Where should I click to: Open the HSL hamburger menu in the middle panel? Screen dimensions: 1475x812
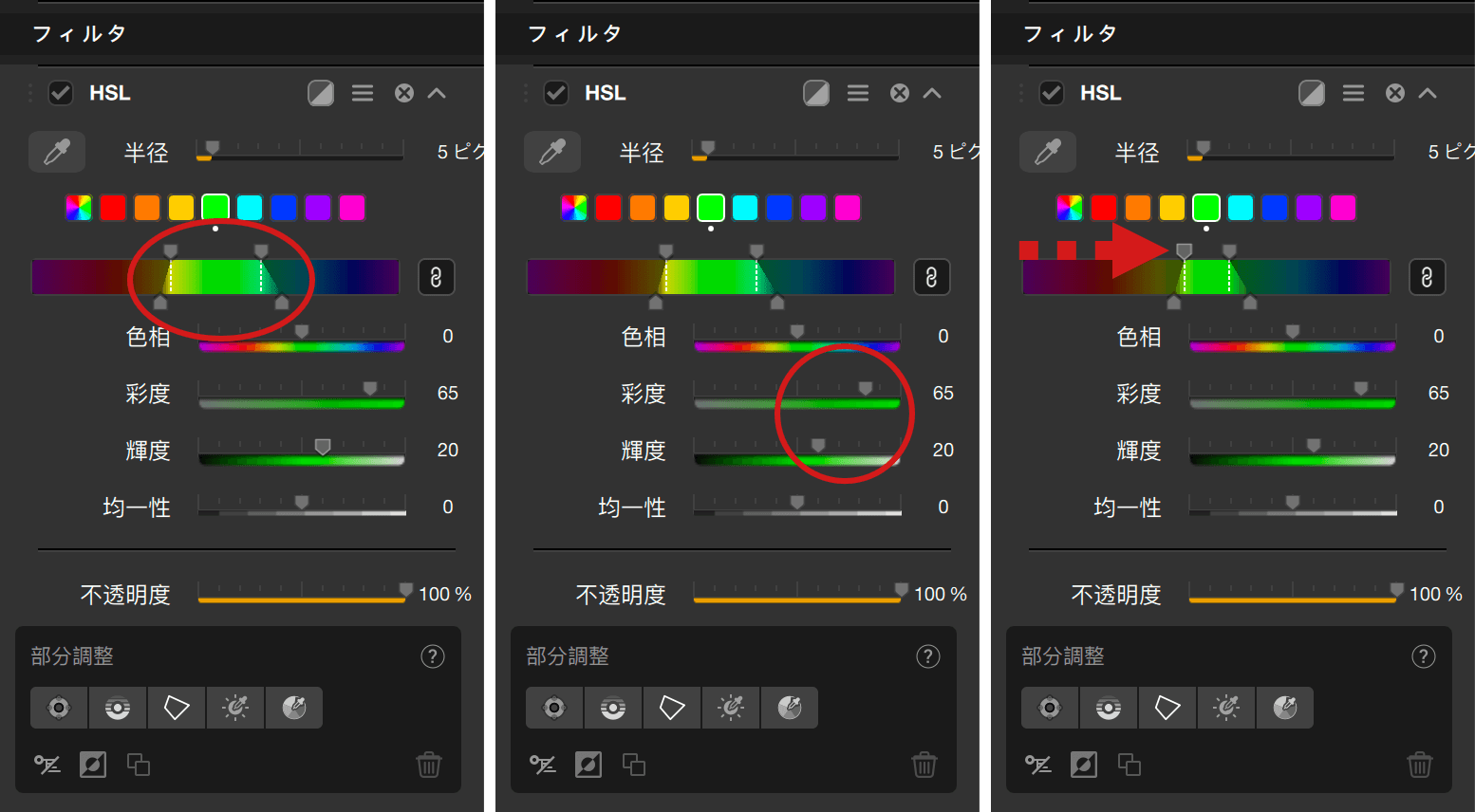858,93
